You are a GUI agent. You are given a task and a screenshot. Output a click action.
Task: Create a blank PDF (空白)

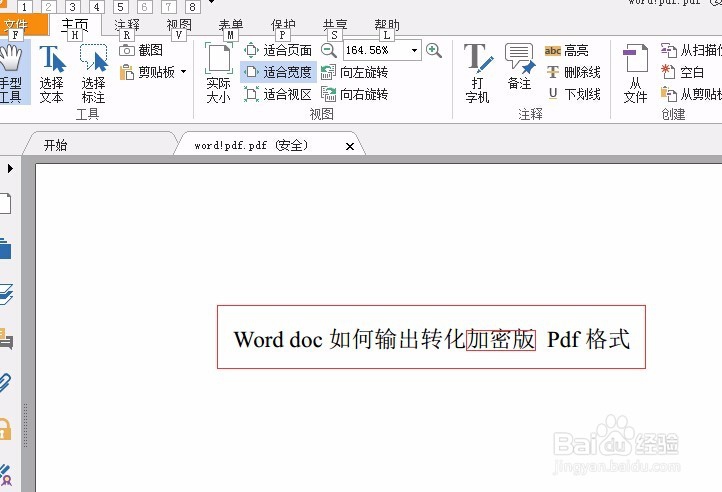(x=682, y=72)
